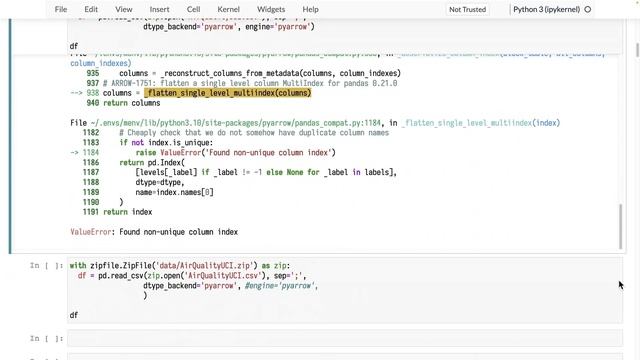Click the In [ ]: prompt of empty cell

coord(46,338)
